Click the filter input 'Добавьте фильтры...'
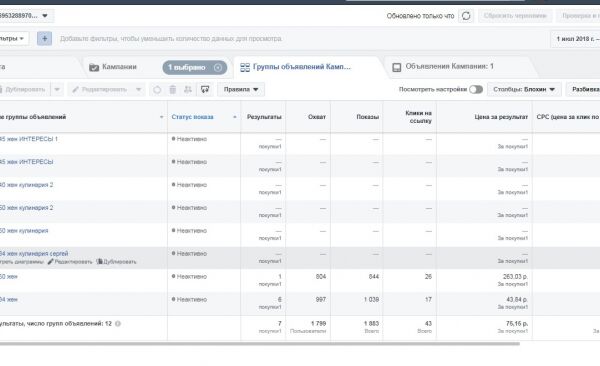 (171, 39)
